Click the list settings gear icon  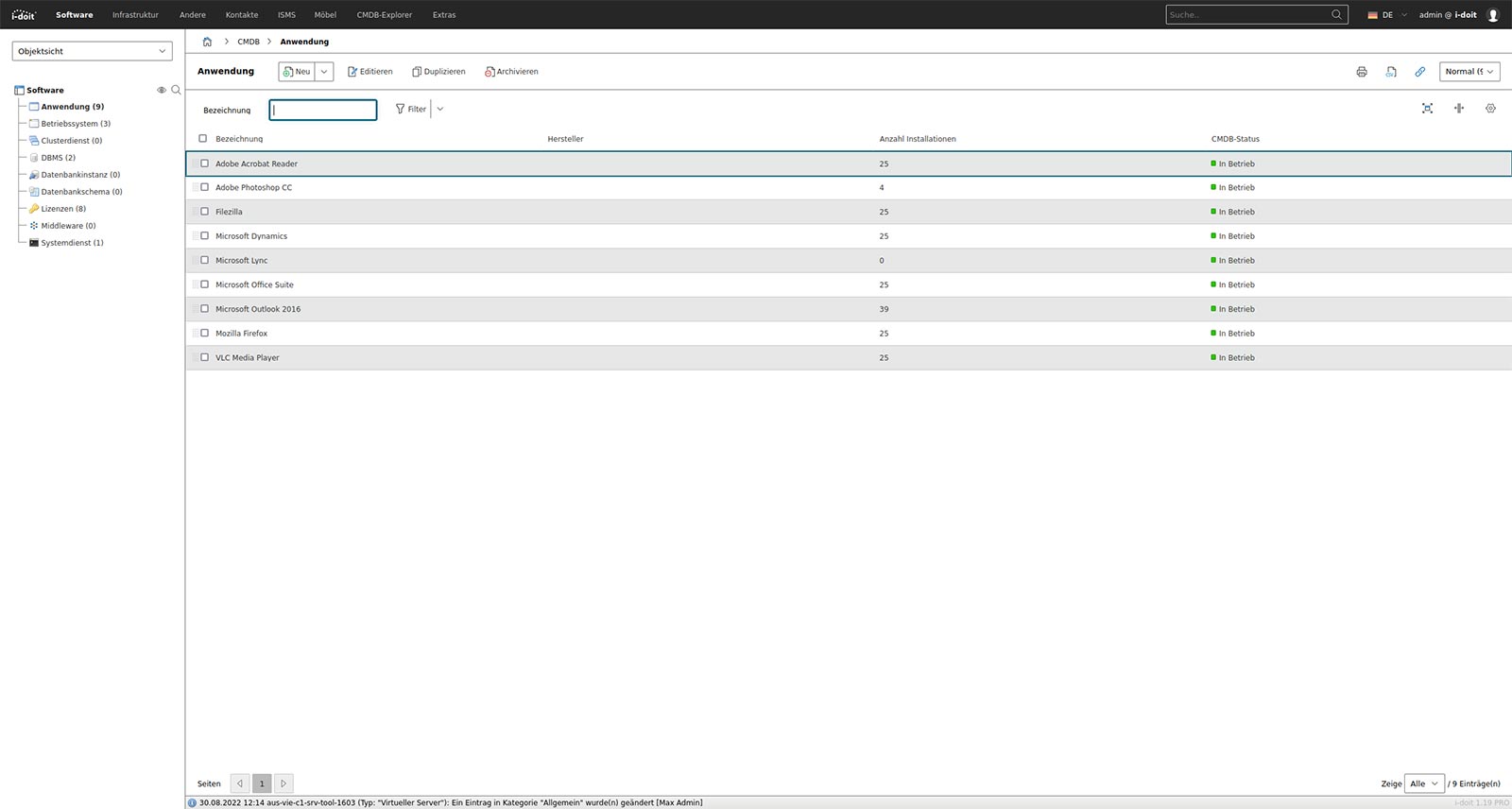tap(1490, 109)
